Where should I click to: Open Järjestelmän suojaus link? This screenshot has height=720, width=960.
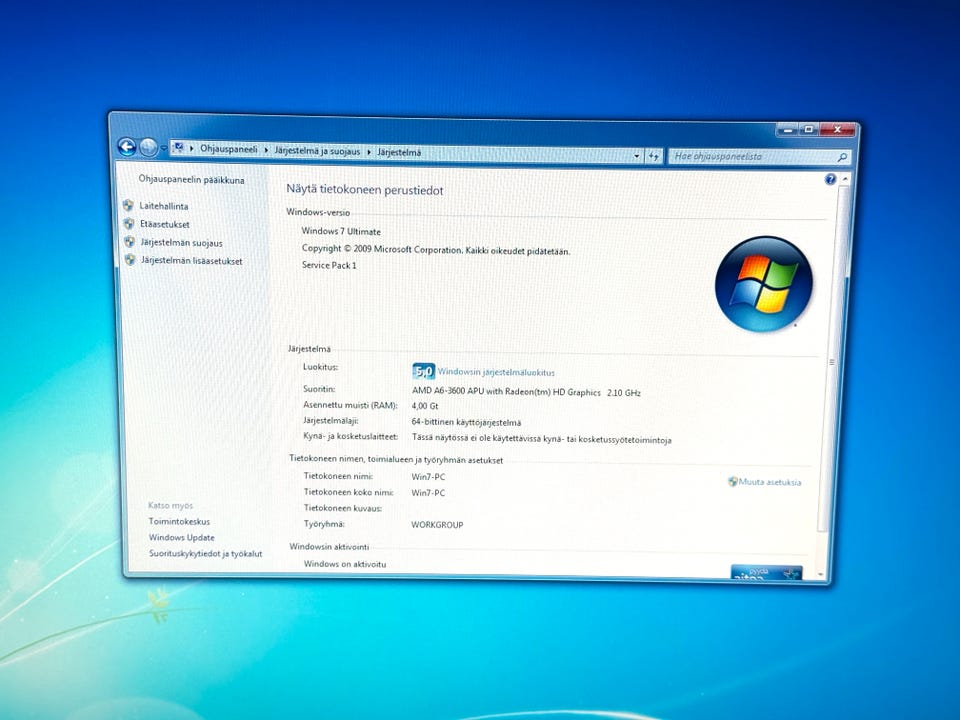point(181,243)
